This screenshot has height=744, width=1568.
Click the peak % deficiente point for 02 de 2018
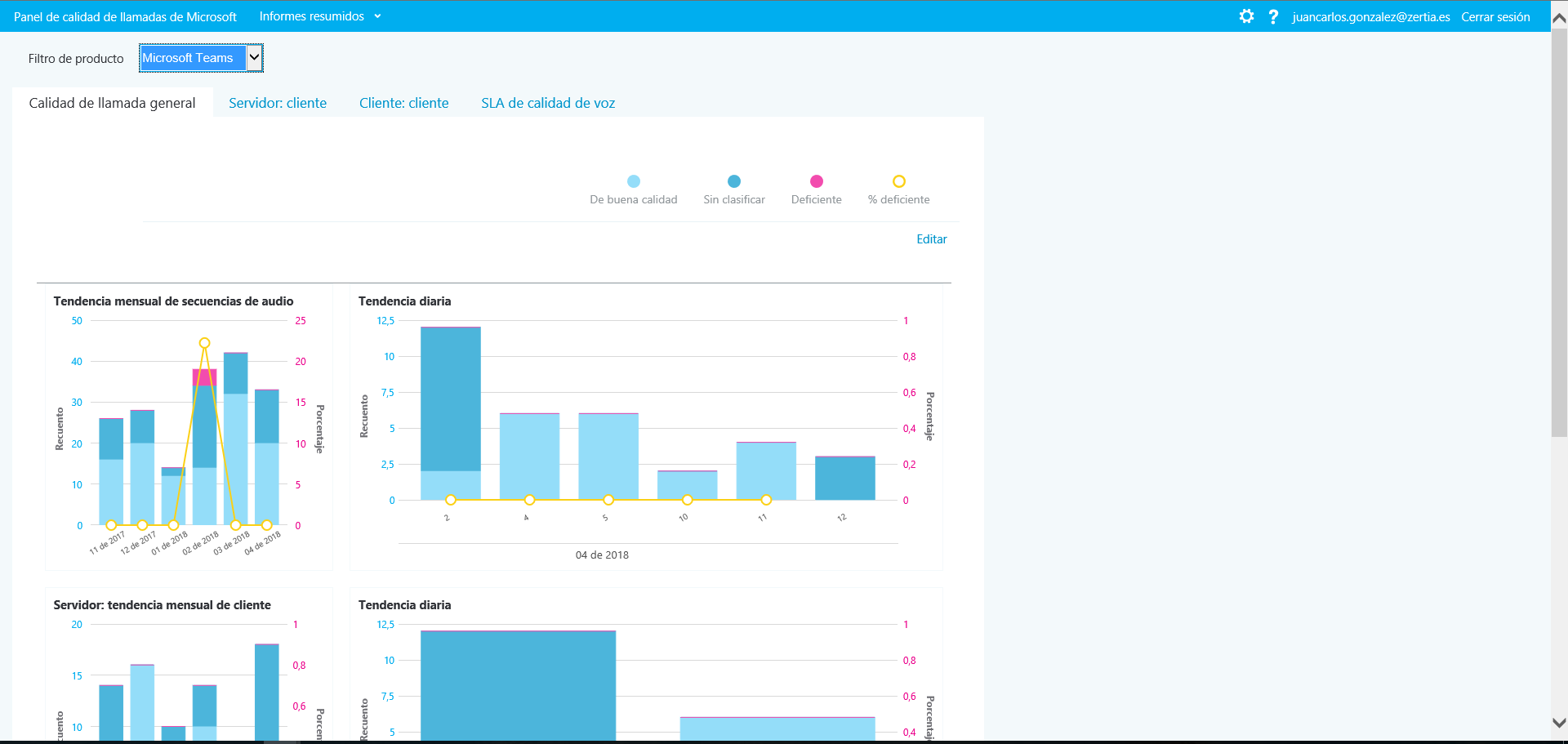tap(204, 343)
